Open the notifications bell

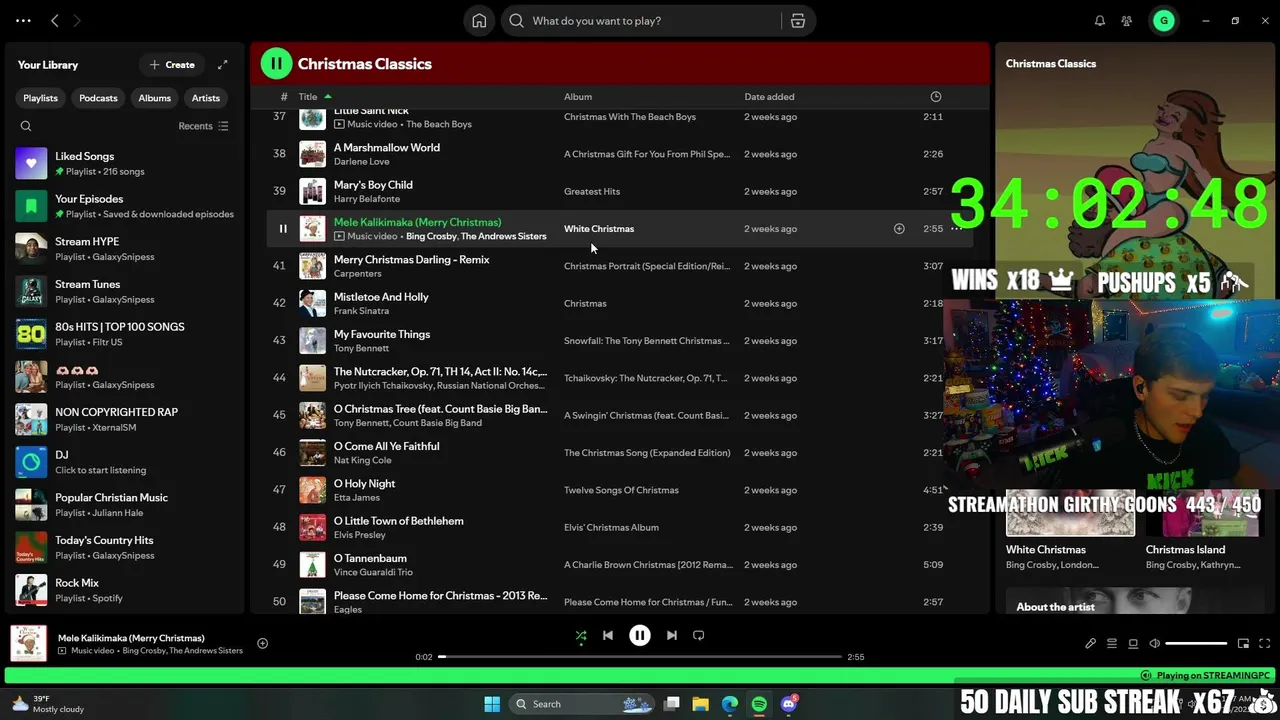[1100, 20]
